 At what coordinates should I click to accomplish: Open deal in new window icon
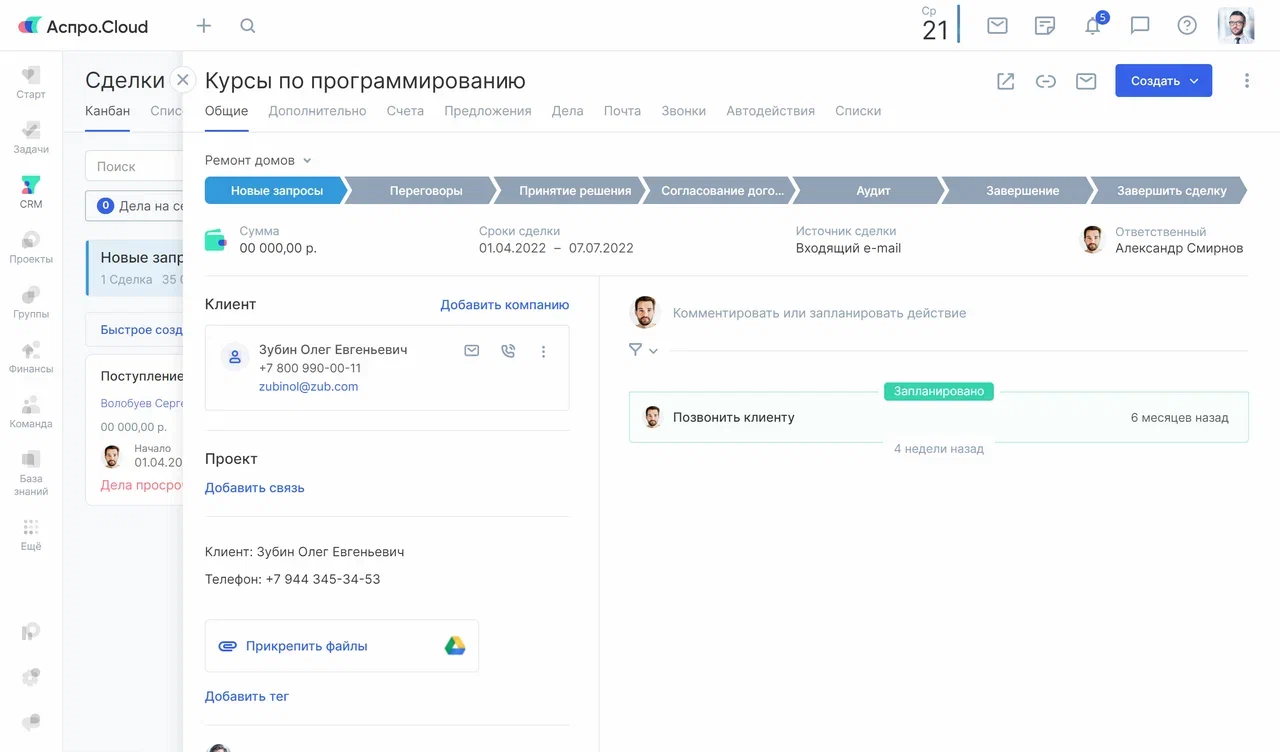tap(1006, 81)
